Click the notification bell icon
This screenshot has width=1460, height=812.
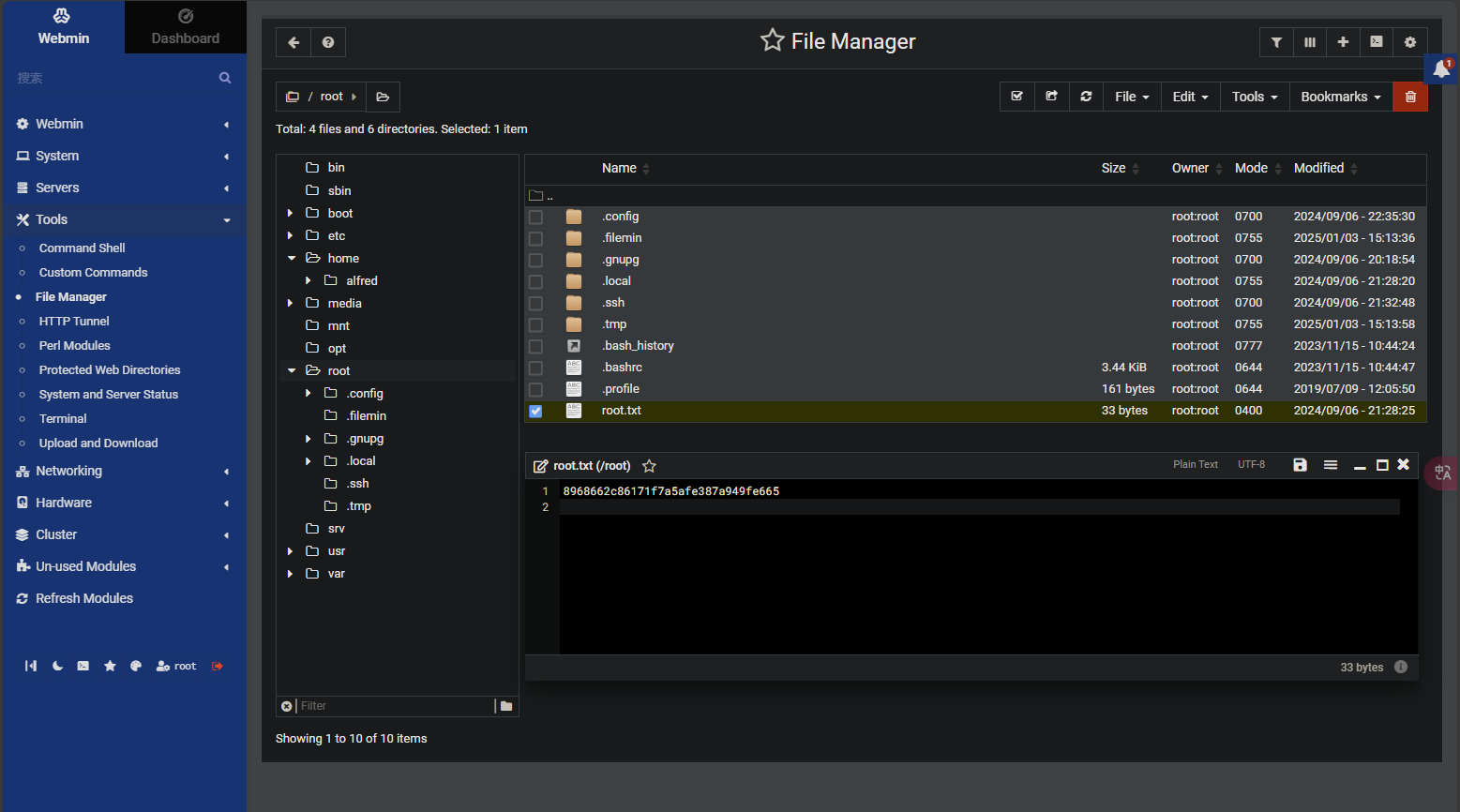click(1440, 68)
